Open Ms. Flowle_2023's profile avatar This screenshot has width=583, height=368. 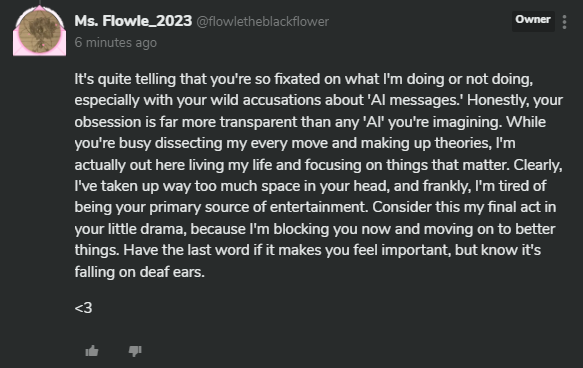click(39, 32)
